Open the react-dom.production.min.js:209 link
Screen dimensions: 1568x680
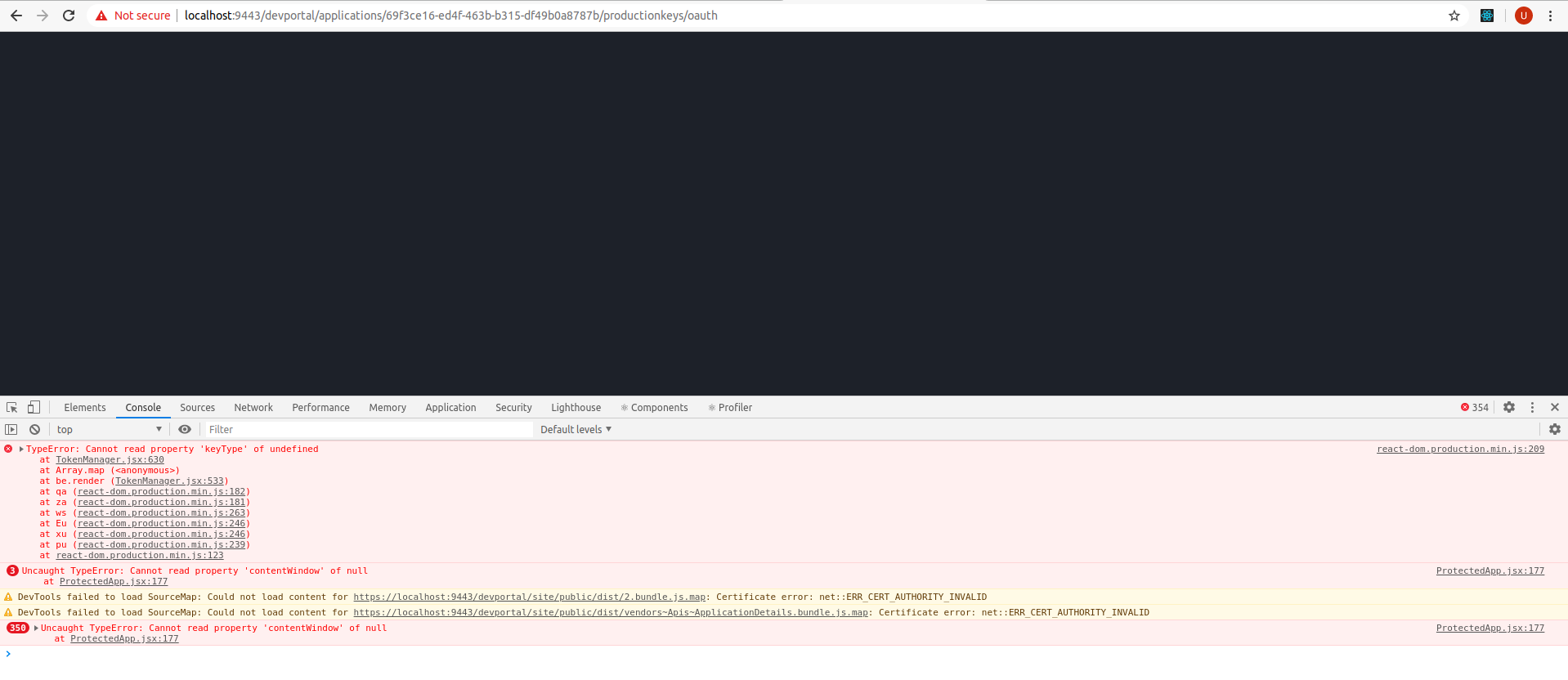click(1460, 449)
